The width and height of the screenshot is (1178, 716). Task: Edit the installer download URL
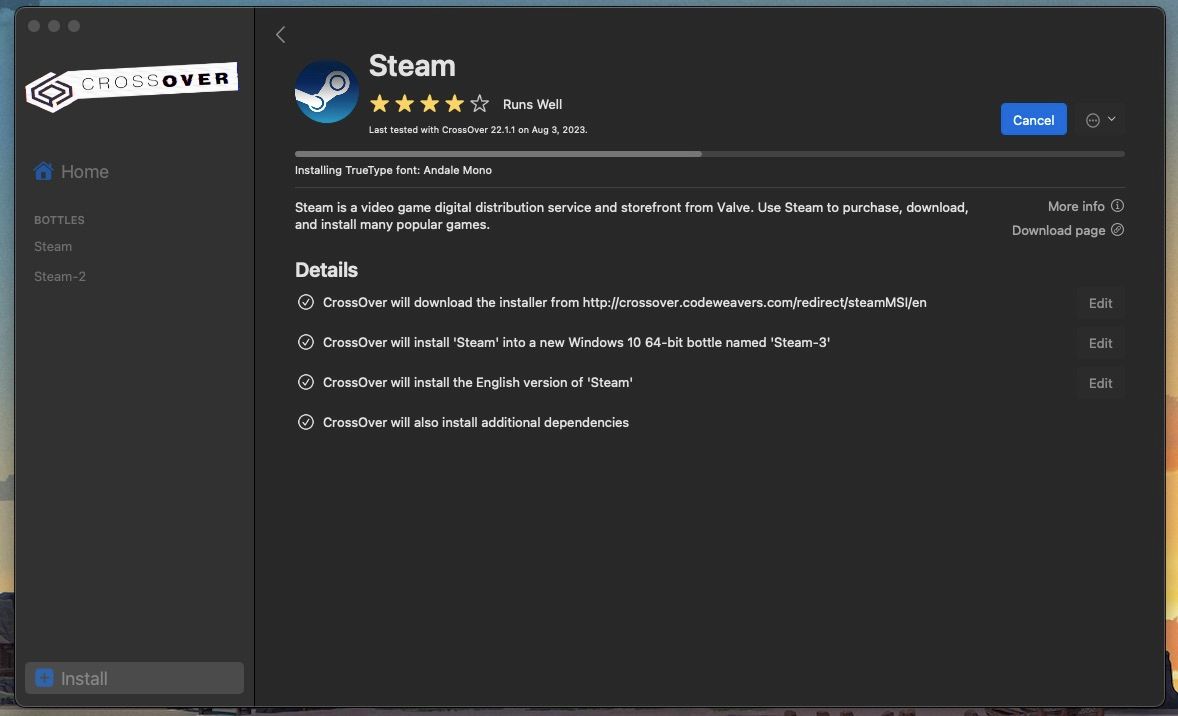pos(1099,302)
